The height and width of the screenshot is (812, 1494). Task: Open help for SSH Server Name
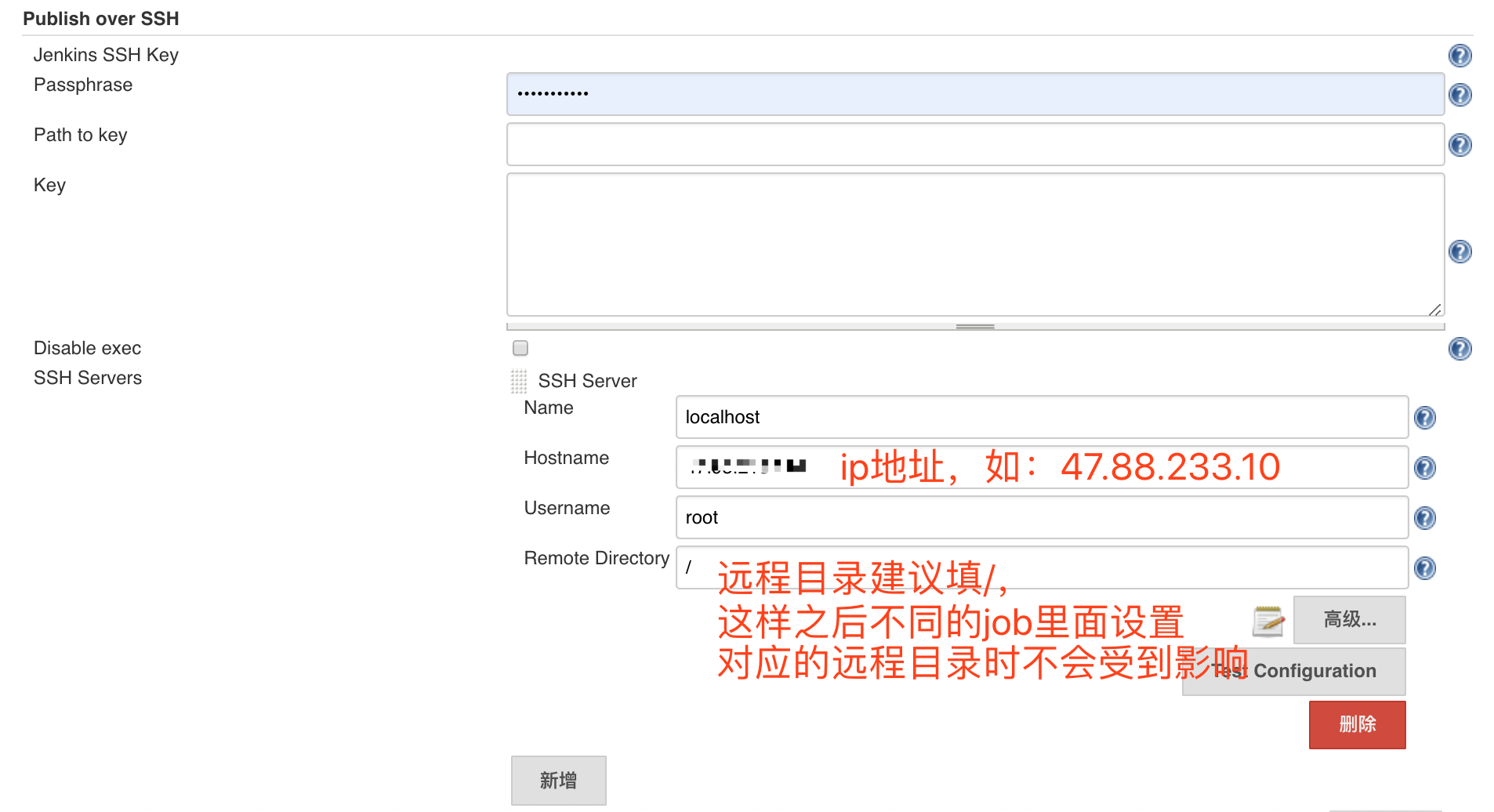tap(1424, 418)
